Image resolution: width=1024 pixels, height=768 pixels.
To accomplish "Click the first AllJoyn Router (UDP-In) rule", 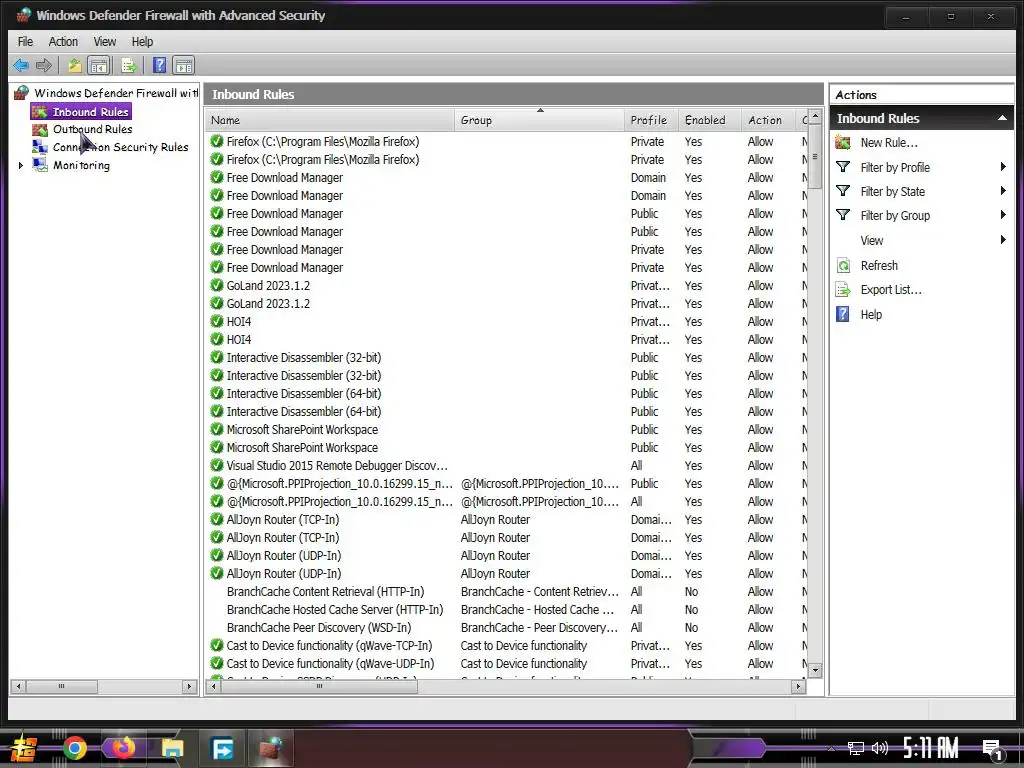I will pos(507,556).
